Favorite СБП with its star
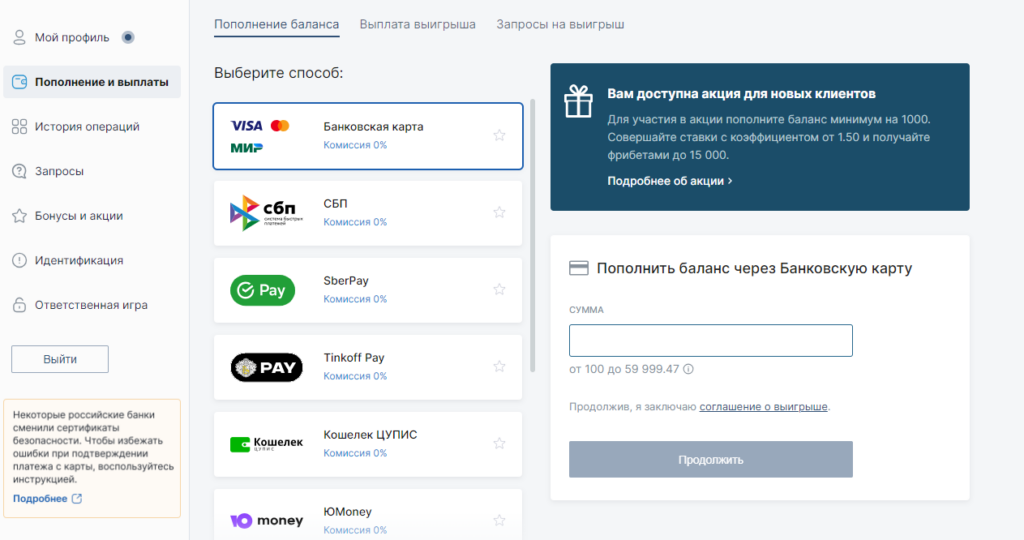Screen dimensions: 1024x540 [500, 212]
